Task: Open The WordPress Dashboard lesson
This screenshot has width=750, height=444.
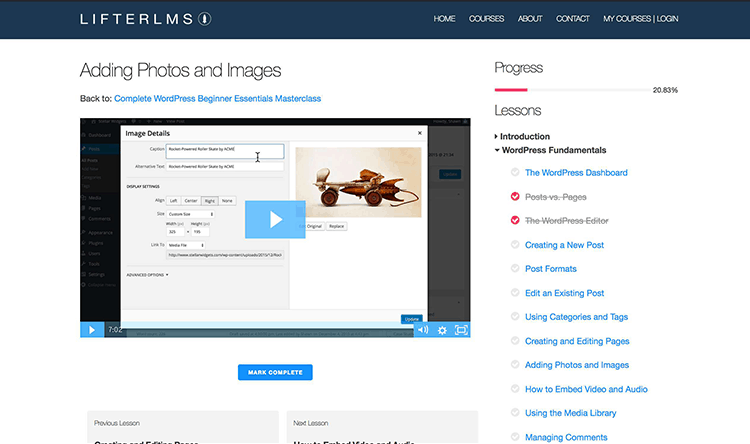Action: pos(576,173)
